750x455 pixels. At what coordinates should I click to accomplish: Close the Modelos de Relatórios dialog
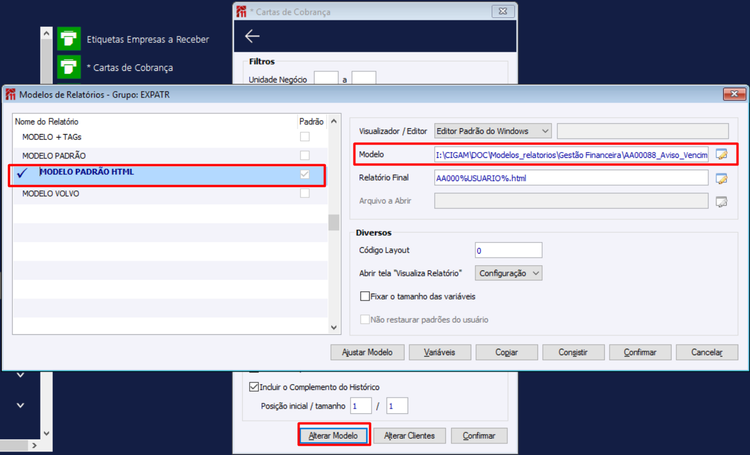(734, 94)
